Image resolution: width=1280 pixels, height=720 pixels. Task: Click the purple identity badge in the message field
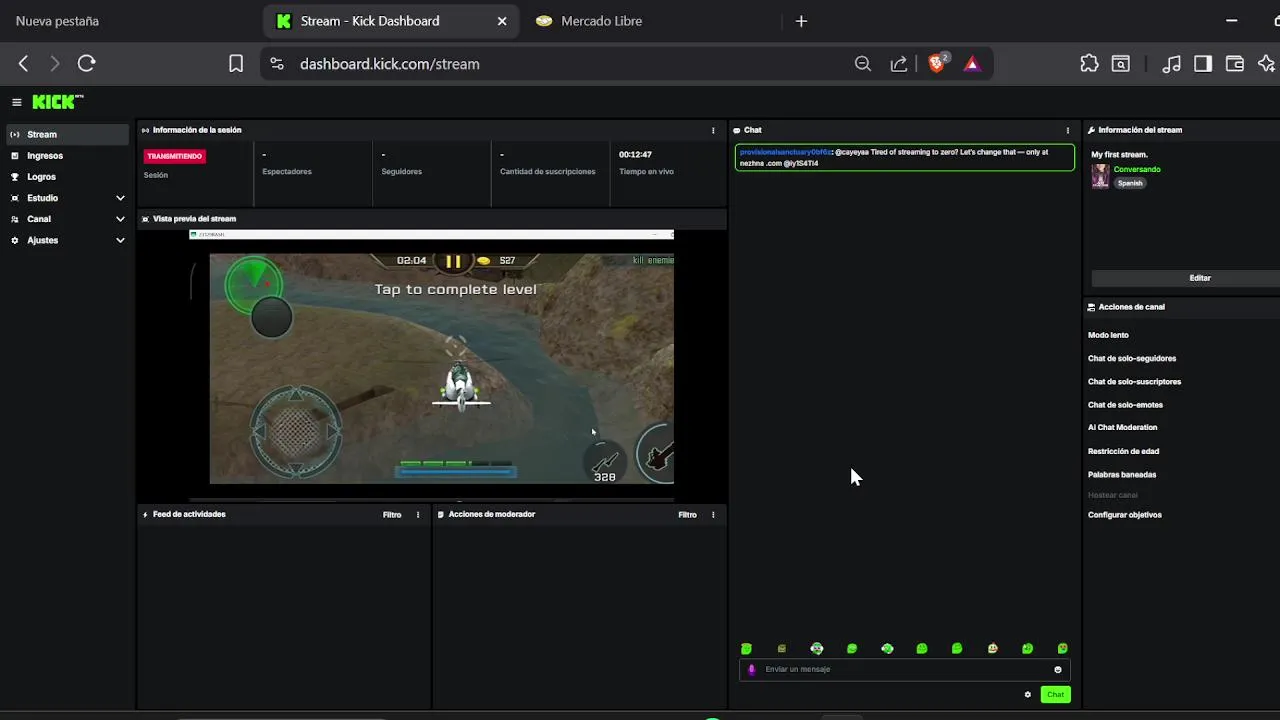(x=752, y=670)
